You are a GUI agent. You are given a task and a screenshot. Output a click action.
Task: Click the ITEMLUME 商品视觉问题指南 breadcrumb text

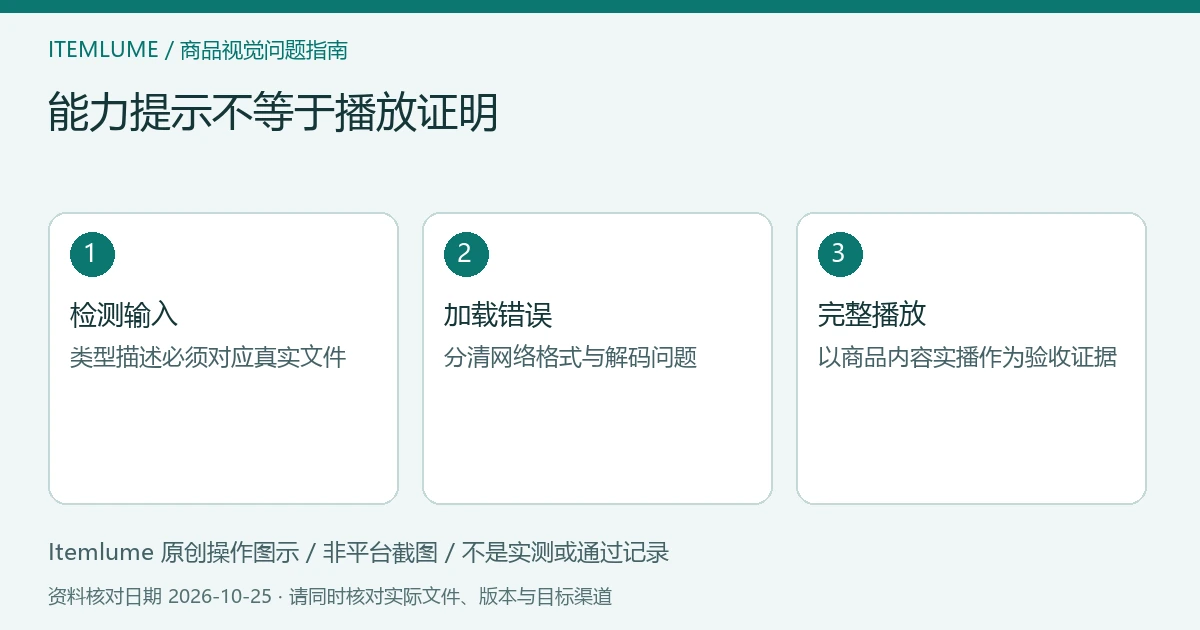(198, 50)
